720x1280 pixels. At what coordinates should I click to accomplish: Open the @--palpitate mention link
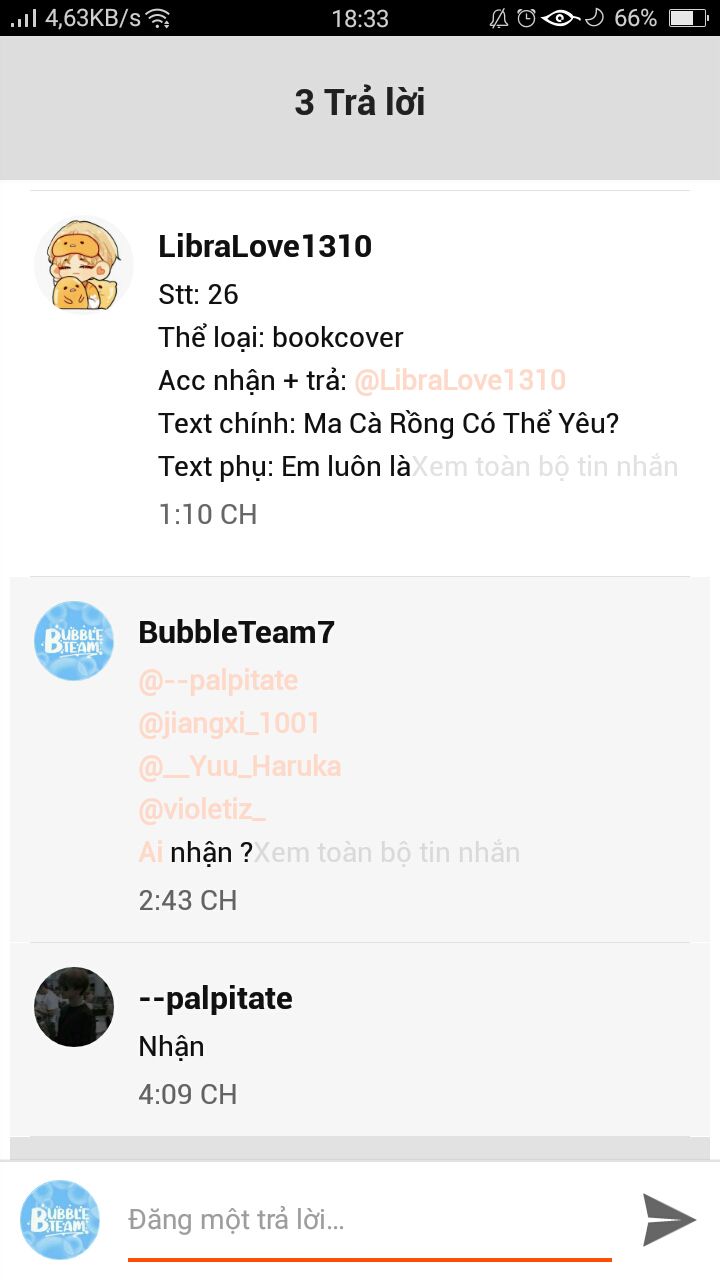click(x=218, y=681)
